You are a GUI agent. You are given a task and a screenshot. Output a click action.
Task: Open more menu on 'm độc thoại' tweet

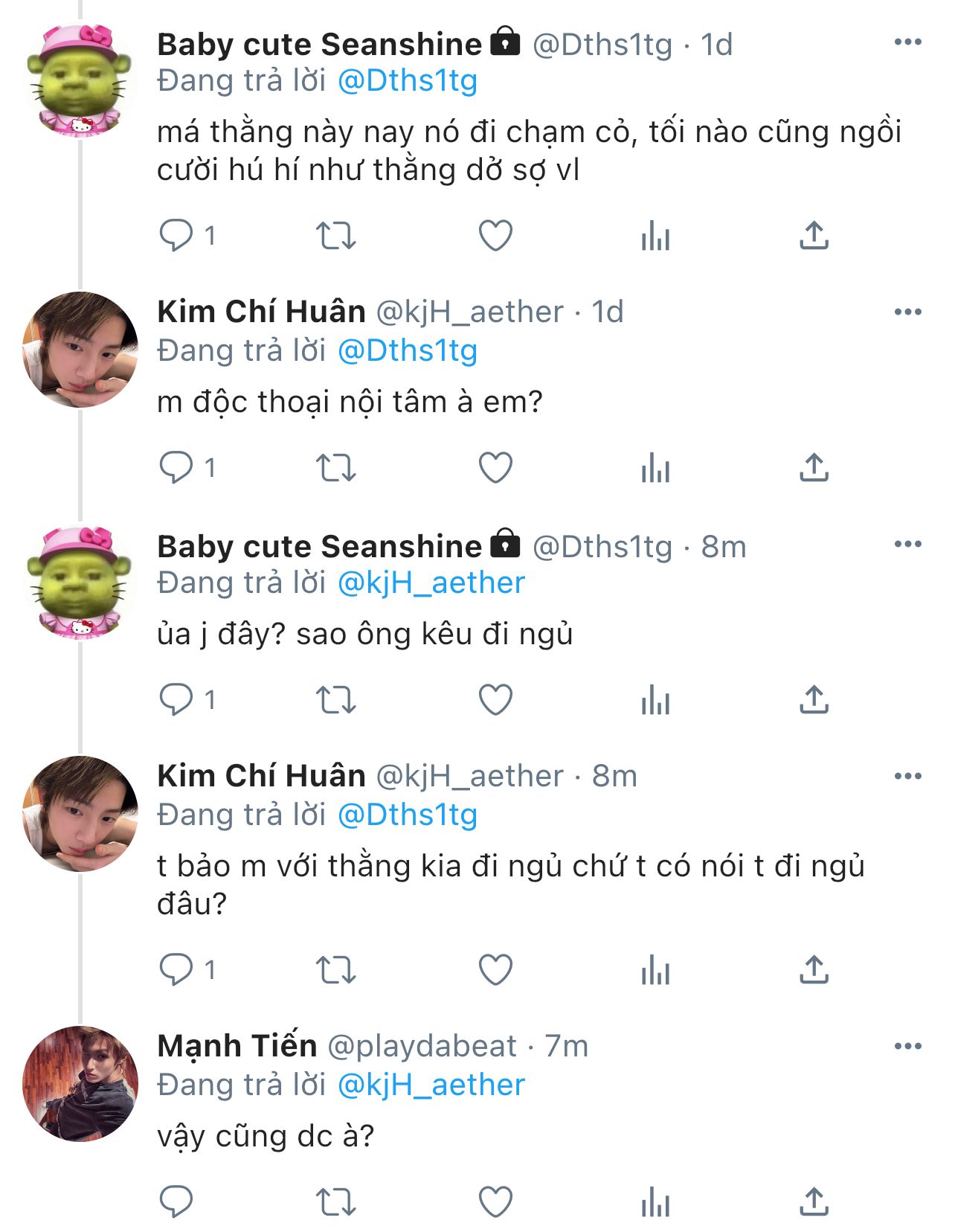point(907,312)
